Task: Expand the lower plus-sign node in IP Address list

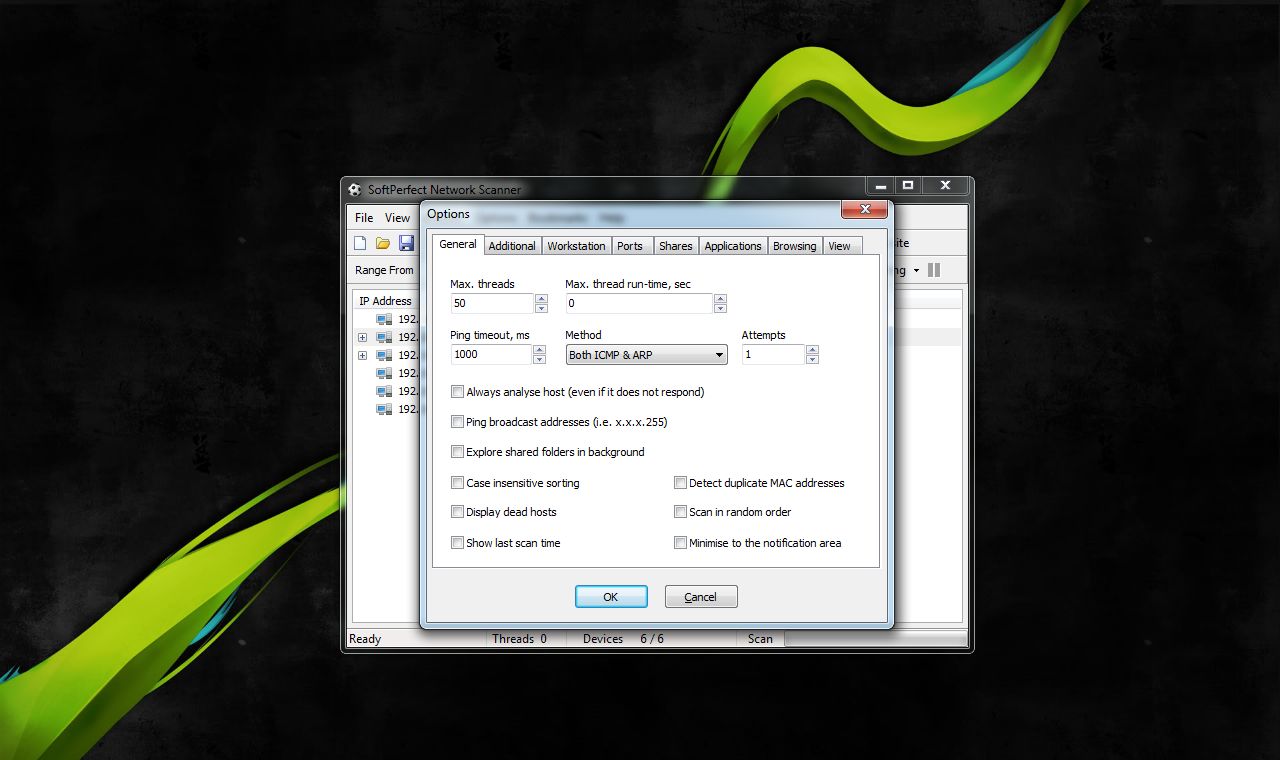Action: pos(362,355)
